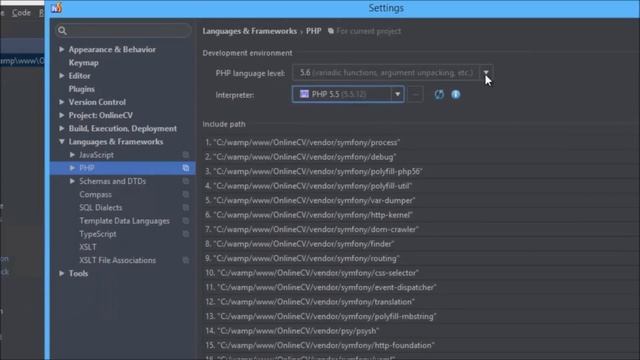Click project-level icon beside Schemas and DTDs
The image size is (640, 360).
coord(186,181)
